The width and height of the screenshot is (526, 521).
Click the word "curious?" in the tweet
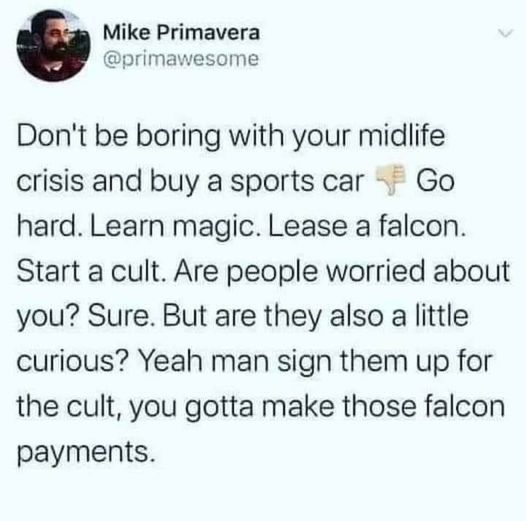pos(72,362)
